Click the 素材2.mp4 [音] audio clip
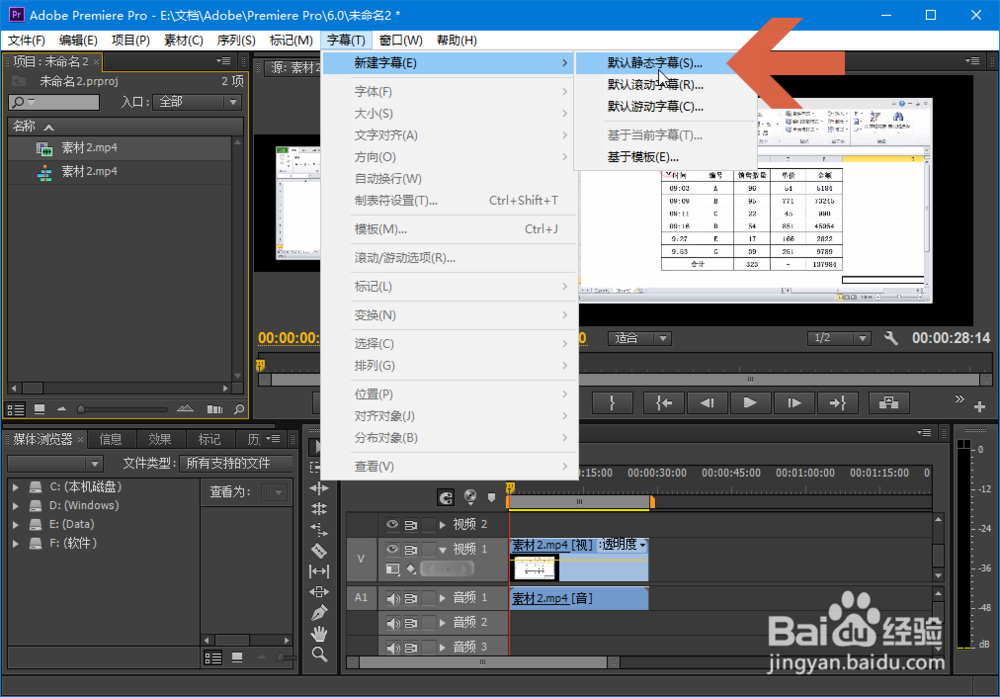1000x697 pixels. pos(579,598)
